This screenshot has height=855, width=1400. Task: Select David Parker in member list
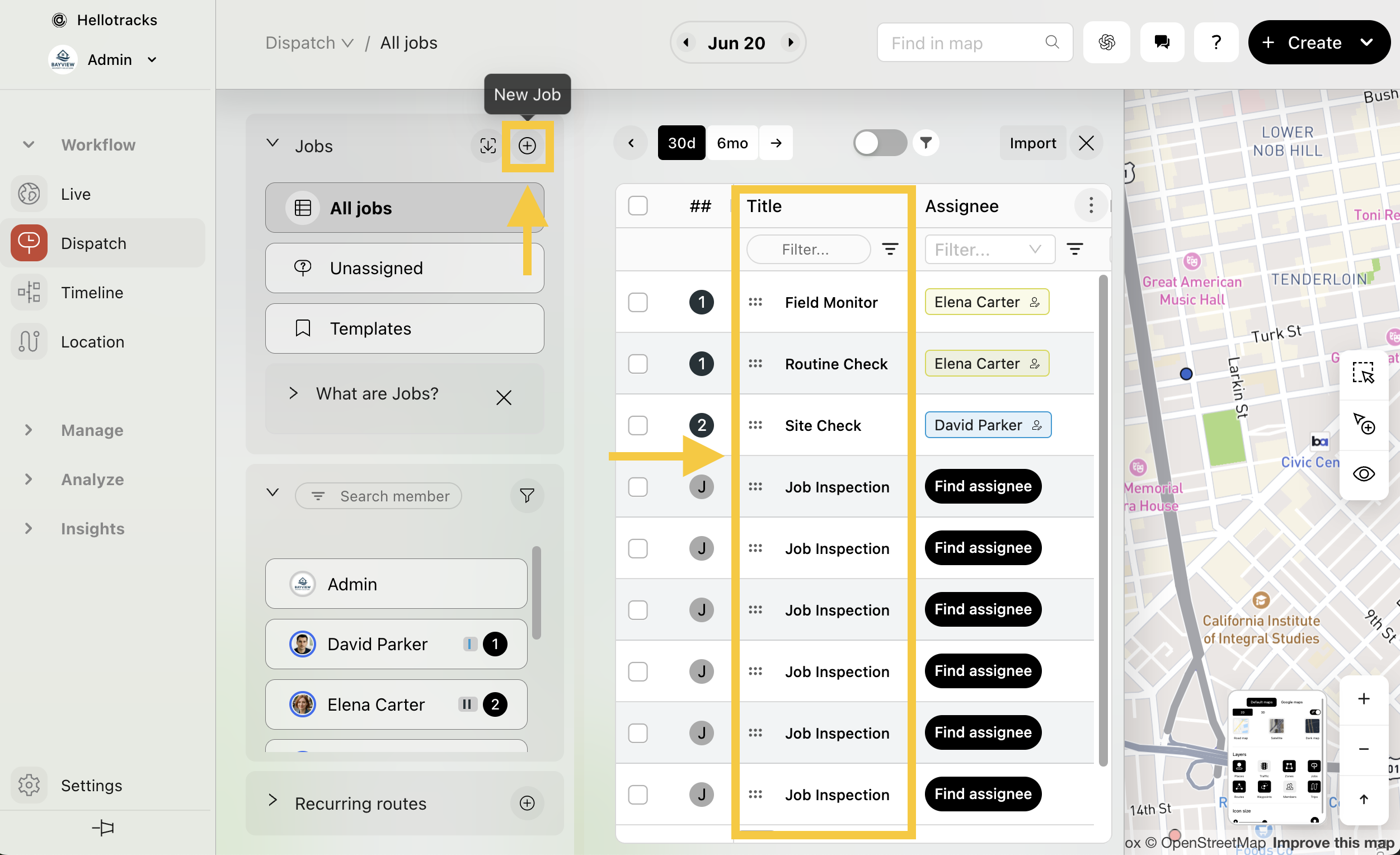click(x=396, y=643)
